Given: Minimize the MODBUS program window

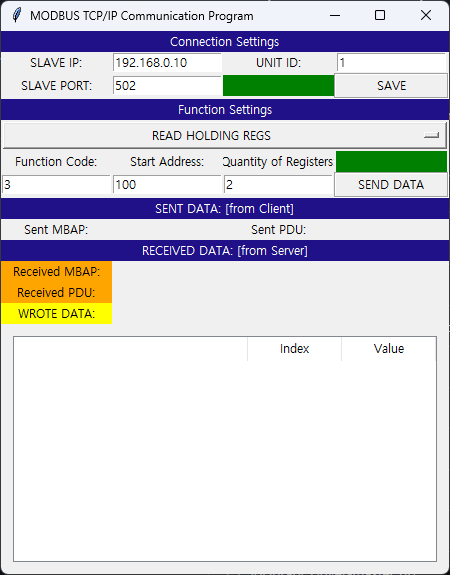Looking at the screenshot, I should pyautogui.click(x=335, y=15).
